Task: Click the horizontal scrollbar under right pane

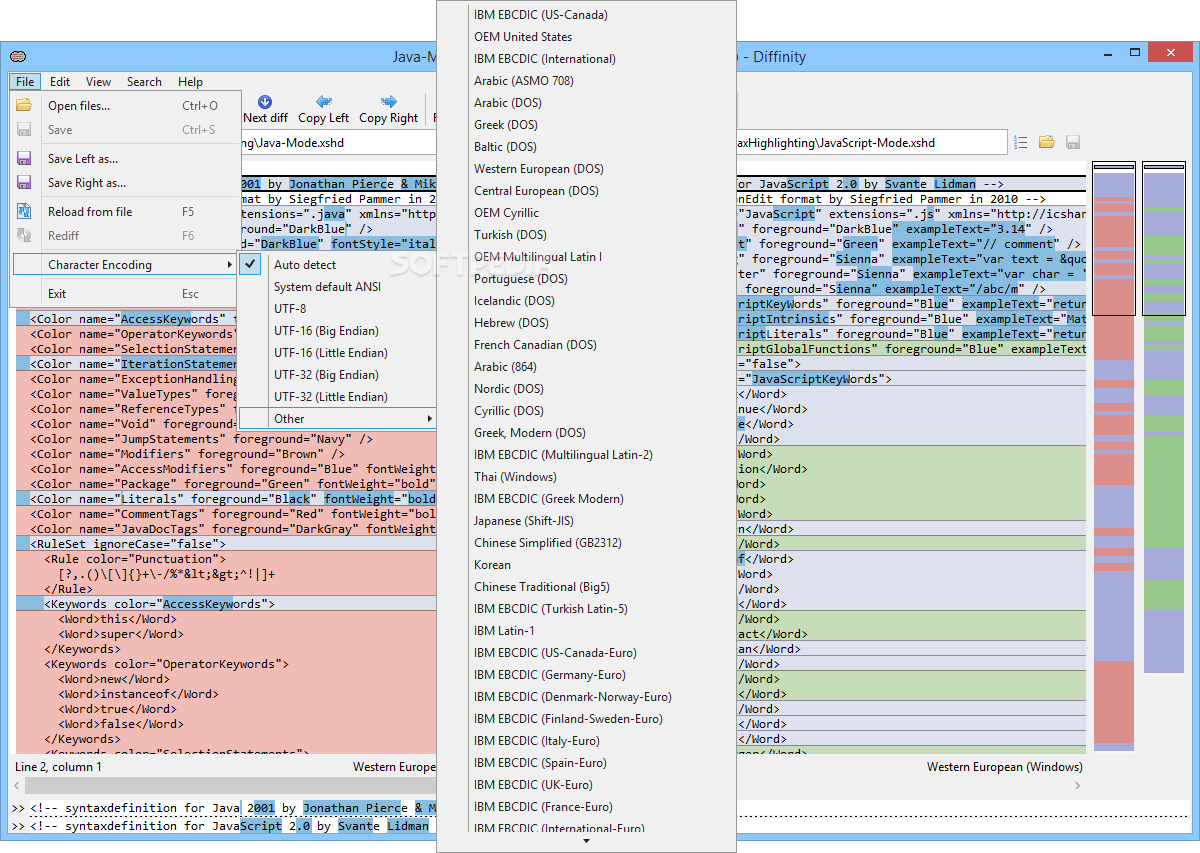Action: tap(908, 785)
